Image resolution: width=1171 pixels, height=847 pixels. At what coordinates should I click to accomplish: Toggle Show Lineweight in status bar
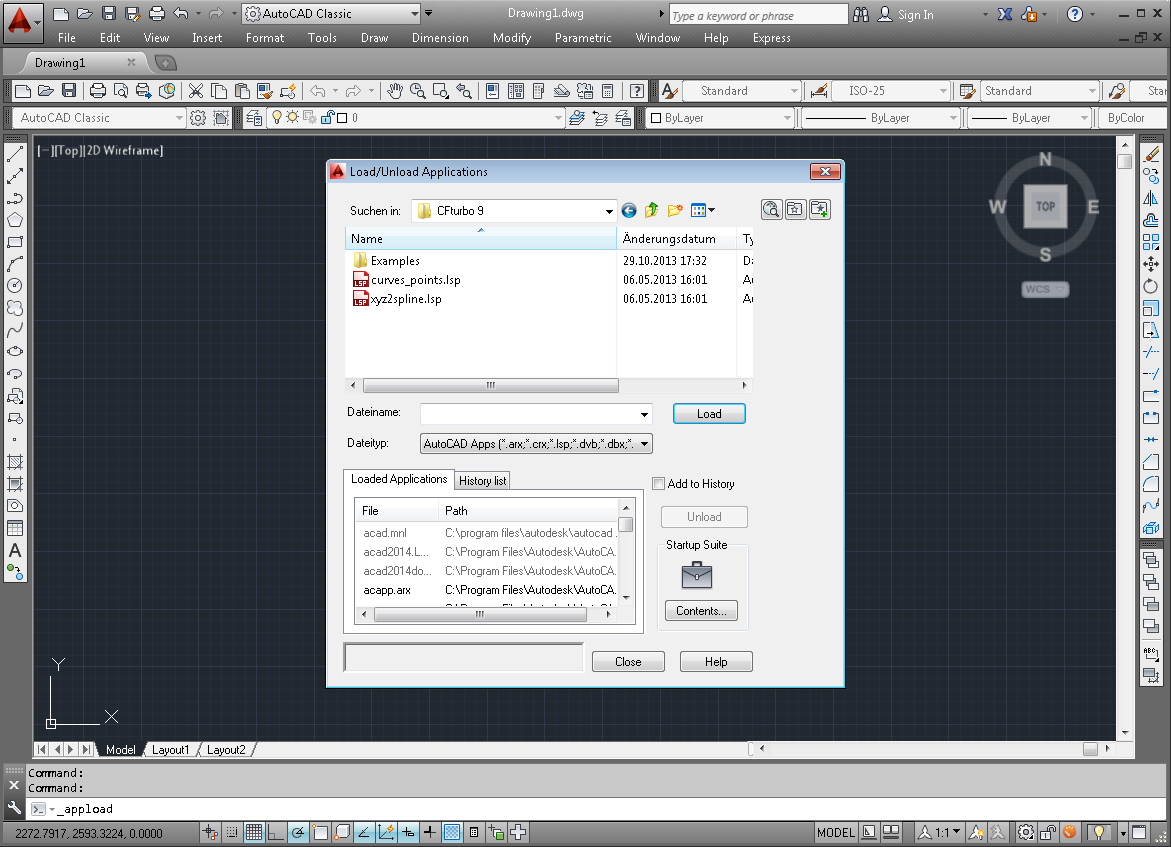[x=430, y=832]
